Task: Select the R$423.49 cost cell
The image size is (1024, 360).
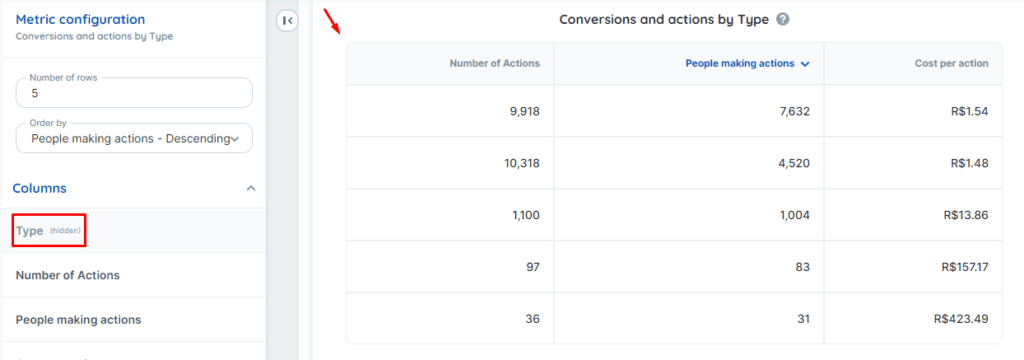Action: [x=913, y=318]
